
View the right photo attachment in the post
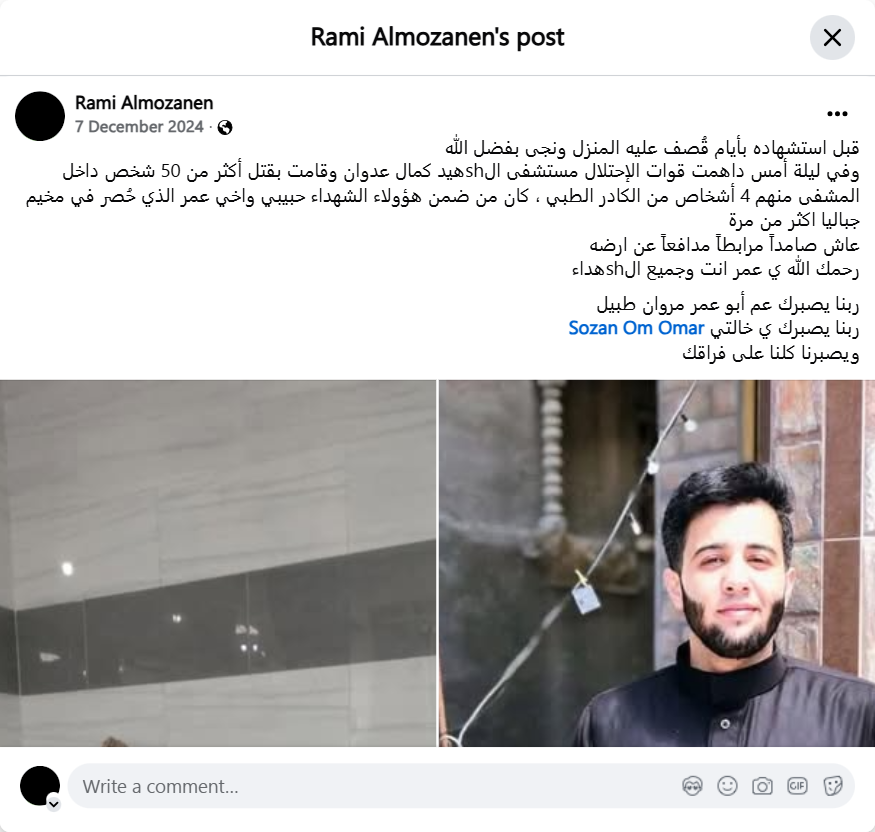coord(657,563)
